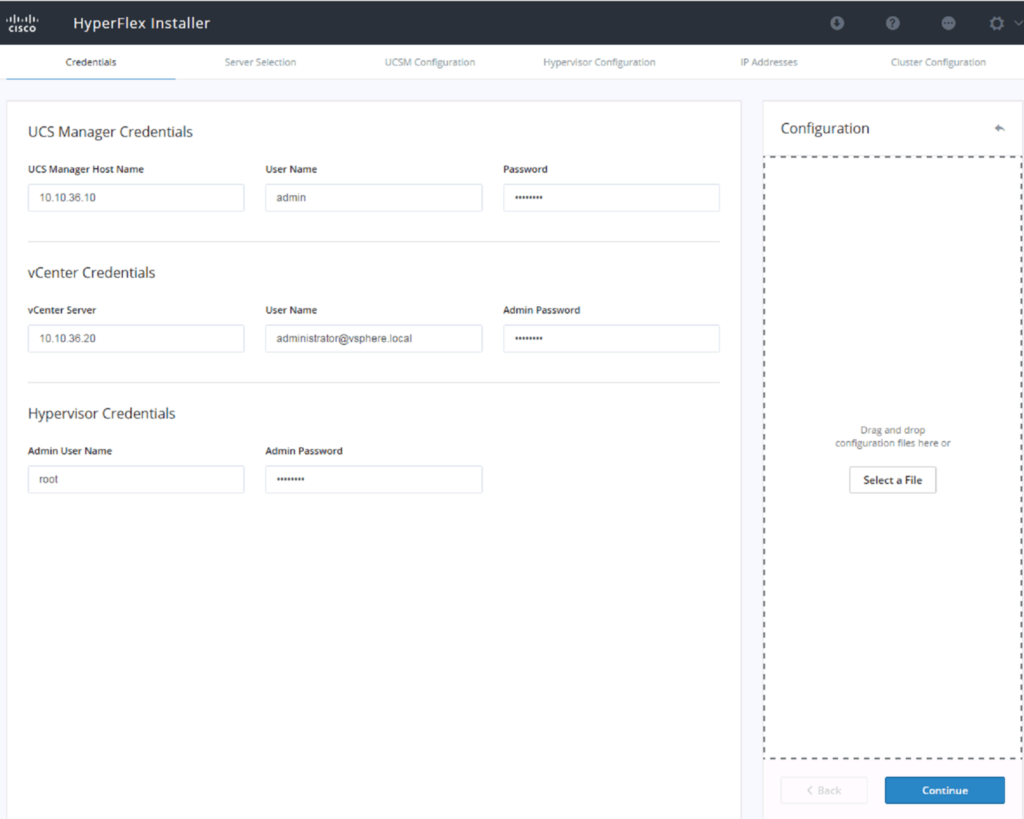Image resolution: width=1024 pixels, height=819 pixels.
Task: Focus the Hypervisor Admin Password field
Action: [x=374, y=479]
